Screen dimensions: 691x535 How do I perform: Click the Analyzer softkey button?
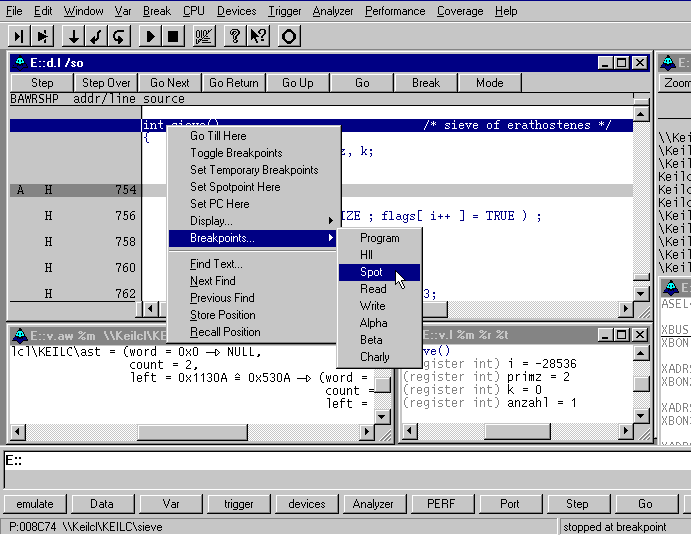tap(373, 504)
